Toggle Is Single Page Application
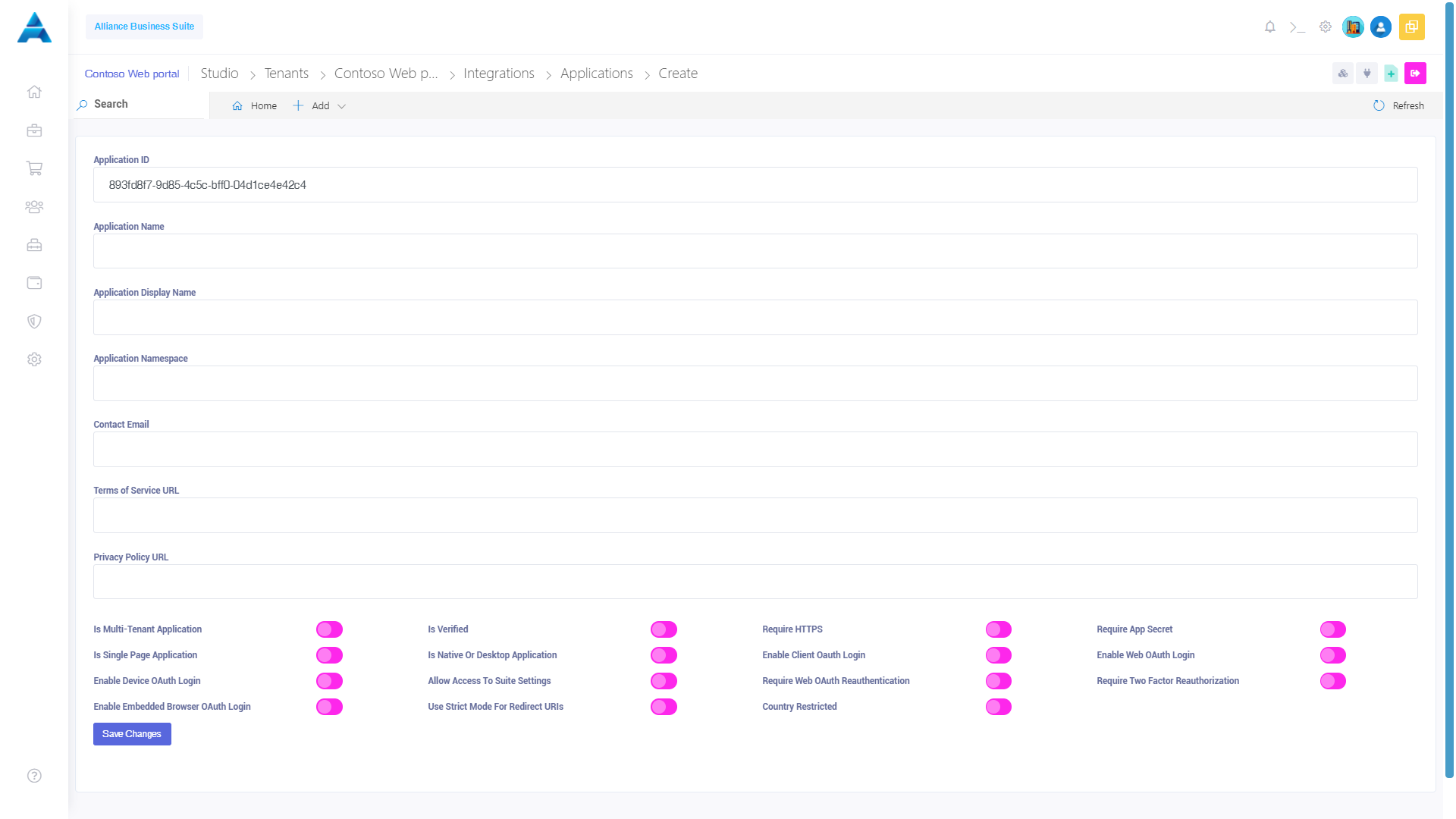The height and width of the screenshot is (819, 1456). coord(329,655)
